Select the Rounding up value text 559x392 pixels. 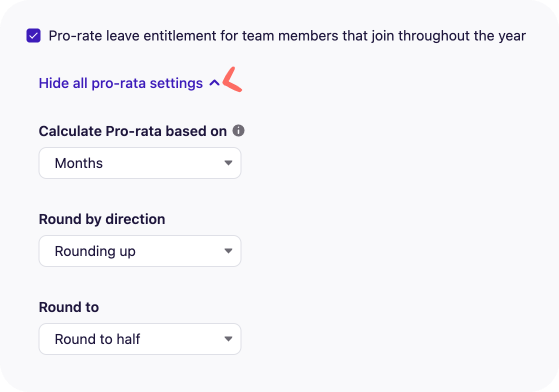95,251
